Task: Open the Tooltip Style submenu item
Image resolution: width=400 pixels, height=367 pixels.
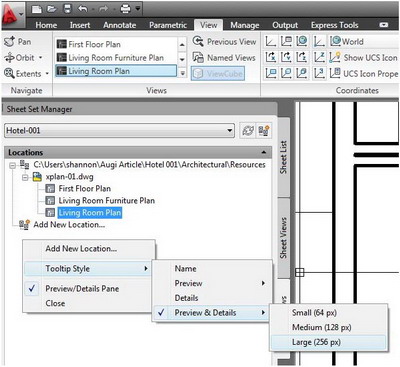Action: pos(88,269)
